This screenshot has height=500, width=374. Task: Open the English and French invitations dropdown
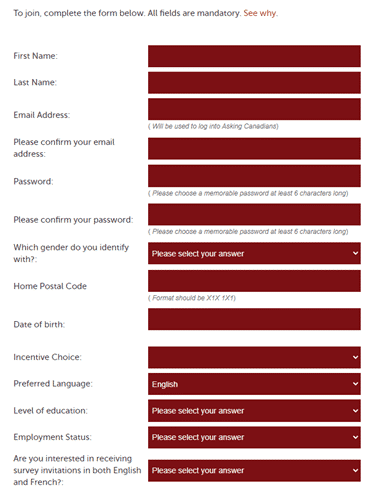pyautogui.click(x=254, y=471)
